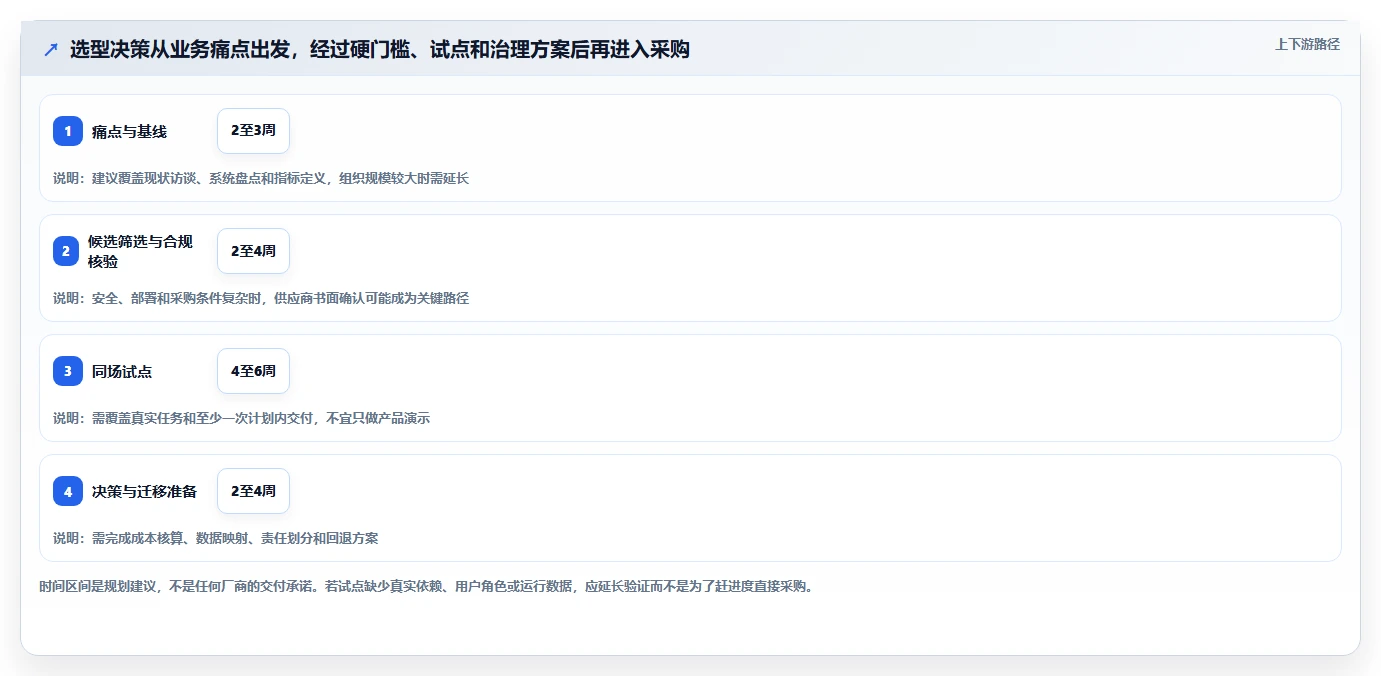Click the step 1 number badge
This screenshot has height=676, width=1381.
pos(68,131)
